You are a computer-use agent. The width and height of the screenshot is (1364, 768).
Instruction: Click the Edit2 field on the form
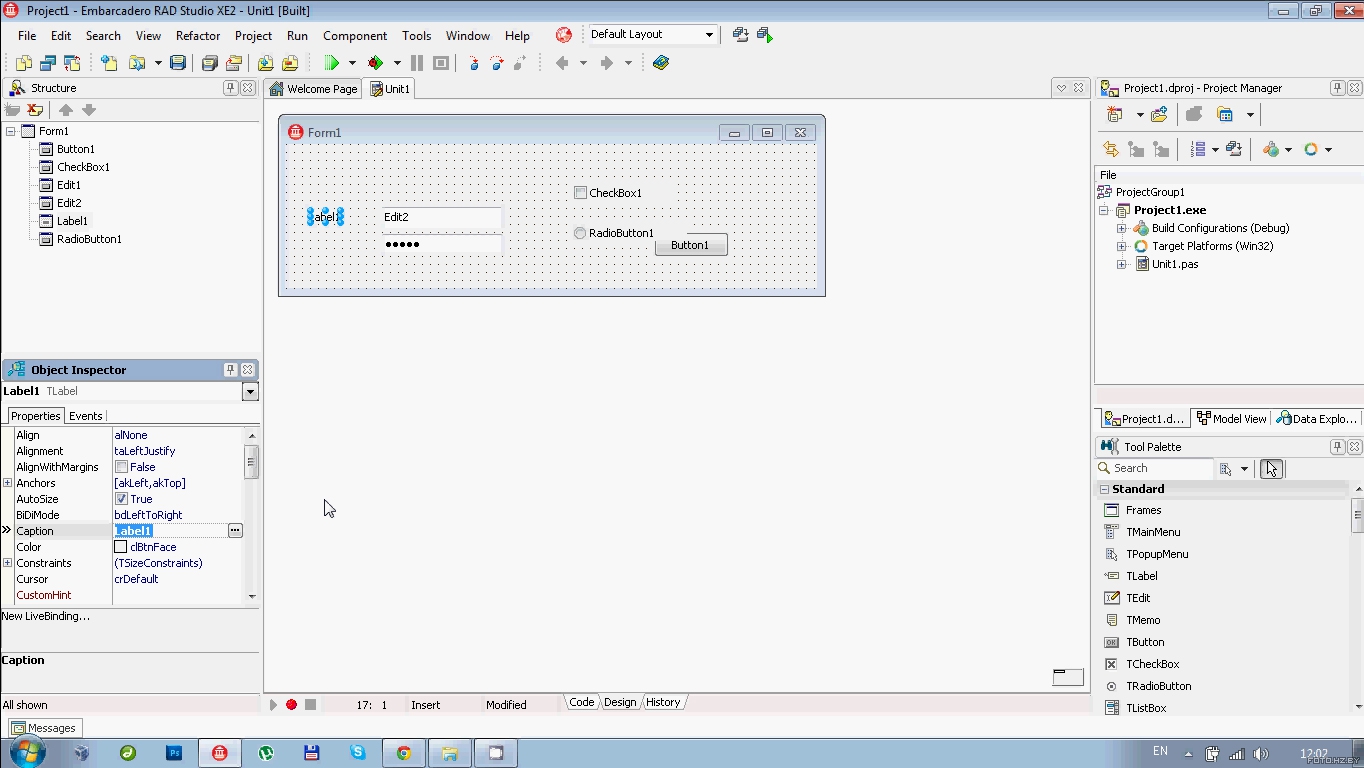click(x=441, y=217)
